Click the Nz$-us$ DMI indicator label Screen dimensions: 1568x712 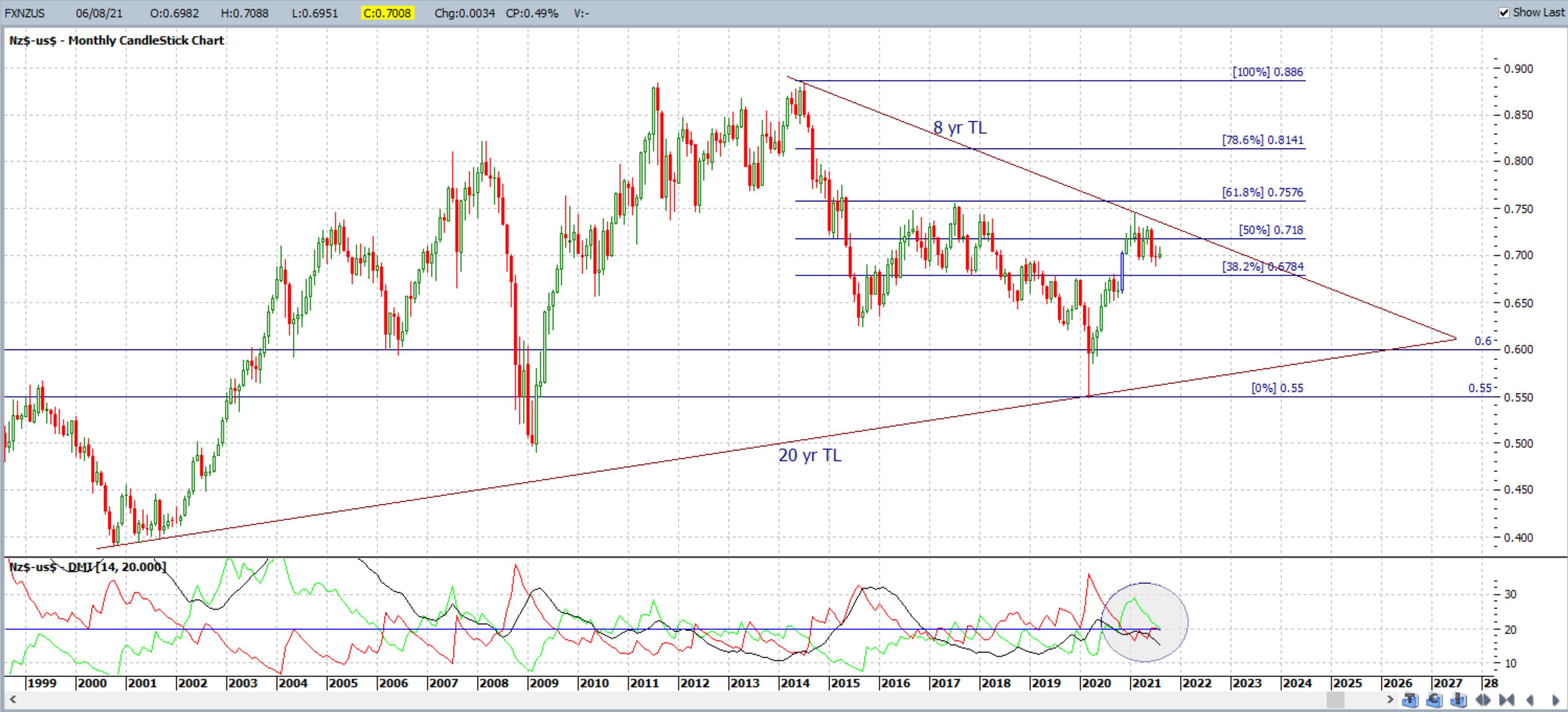coord(87,567)
